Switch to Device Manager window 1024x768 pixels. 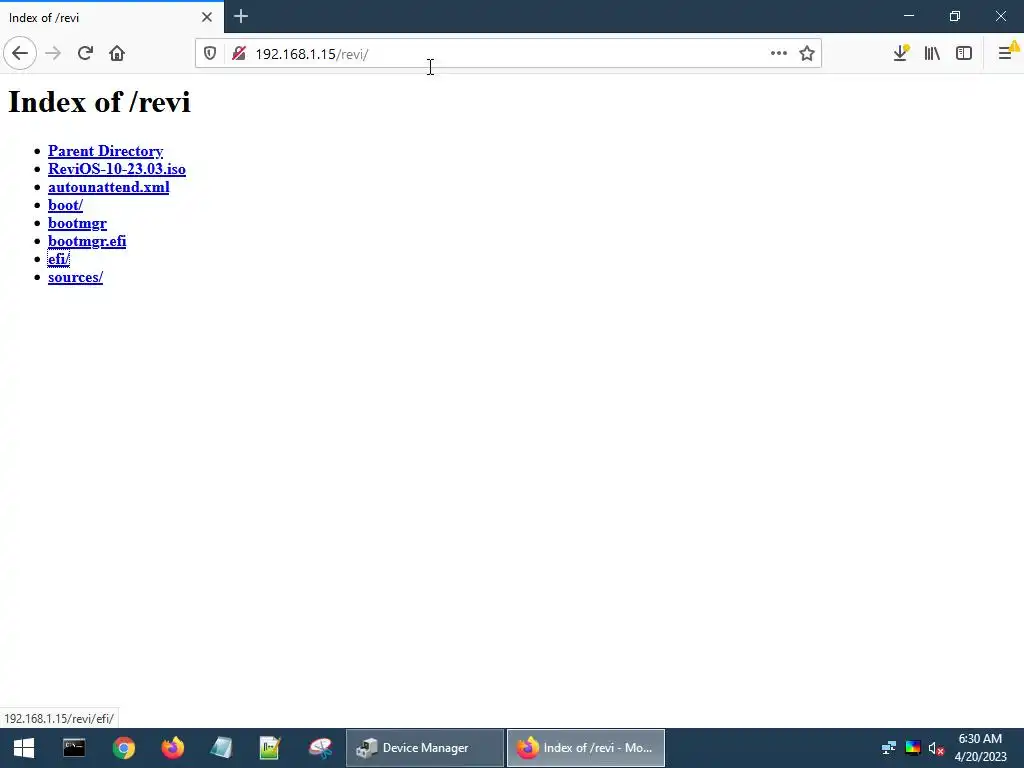pyautogui.click(x=424, y=748)
